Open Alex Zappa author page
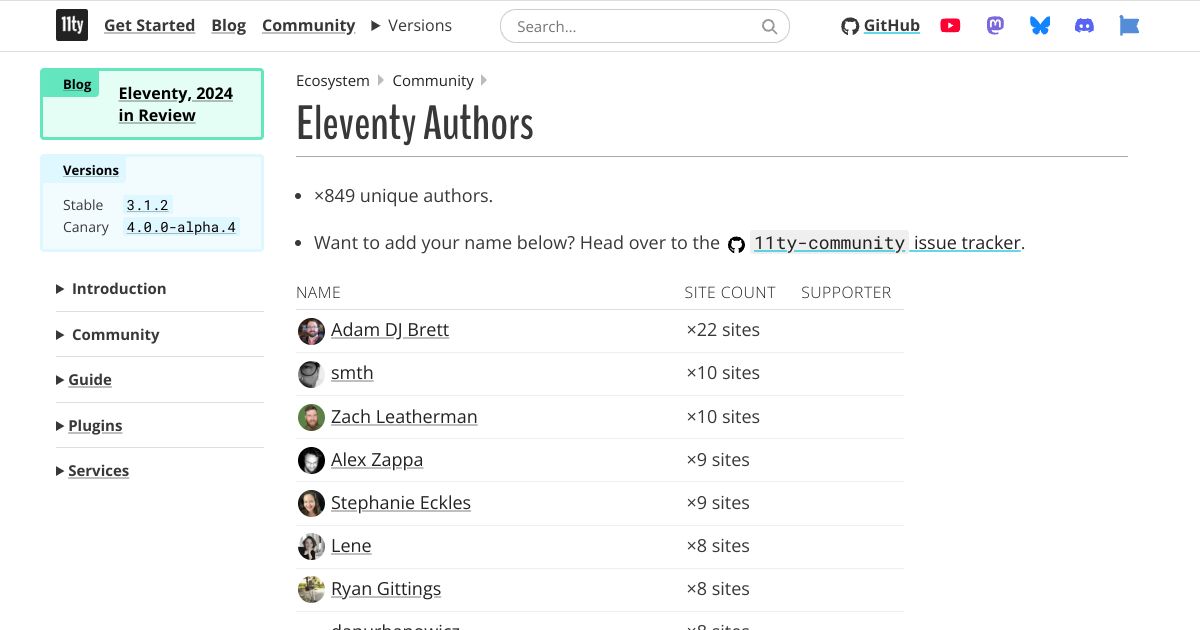Viewport: 1200px width, 630px height. click(x=377, y=460)
